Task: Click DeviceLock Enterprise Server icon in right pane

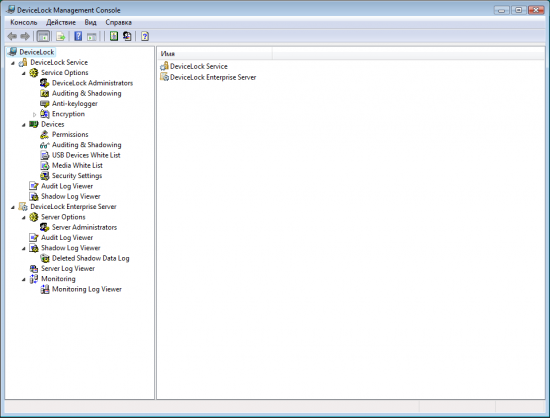Action: pos(164,77)
